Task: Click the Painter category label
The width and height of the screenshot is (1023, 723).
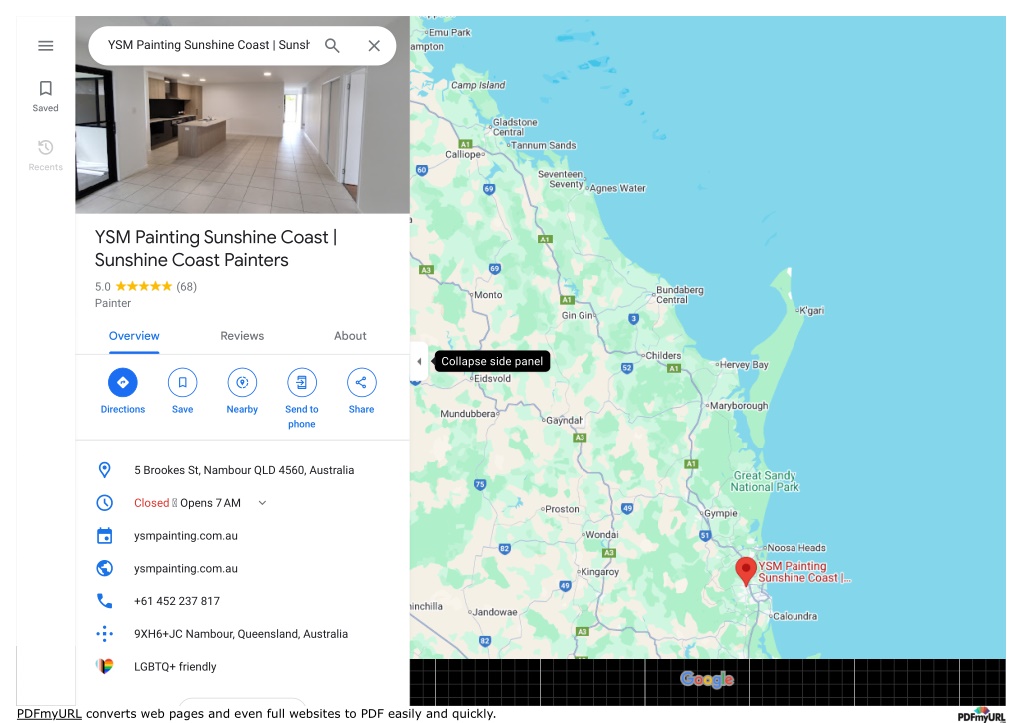Action: pos(113,303)
